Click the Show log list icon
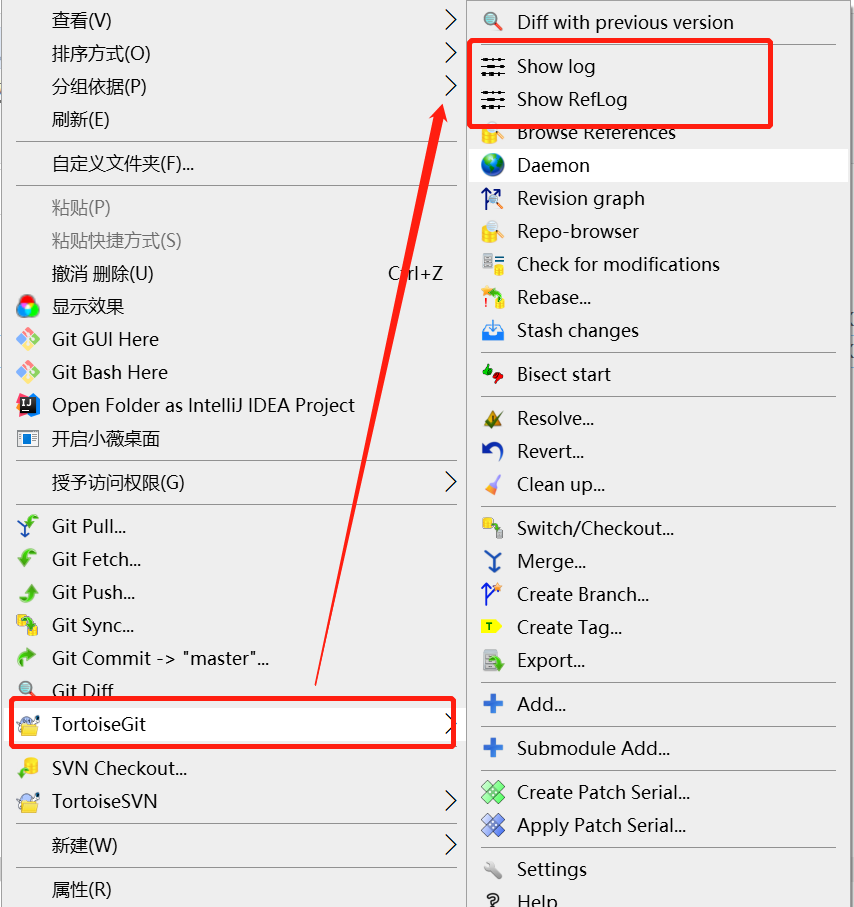This screenshot has width=854, height=907. [x=493, y=67]
